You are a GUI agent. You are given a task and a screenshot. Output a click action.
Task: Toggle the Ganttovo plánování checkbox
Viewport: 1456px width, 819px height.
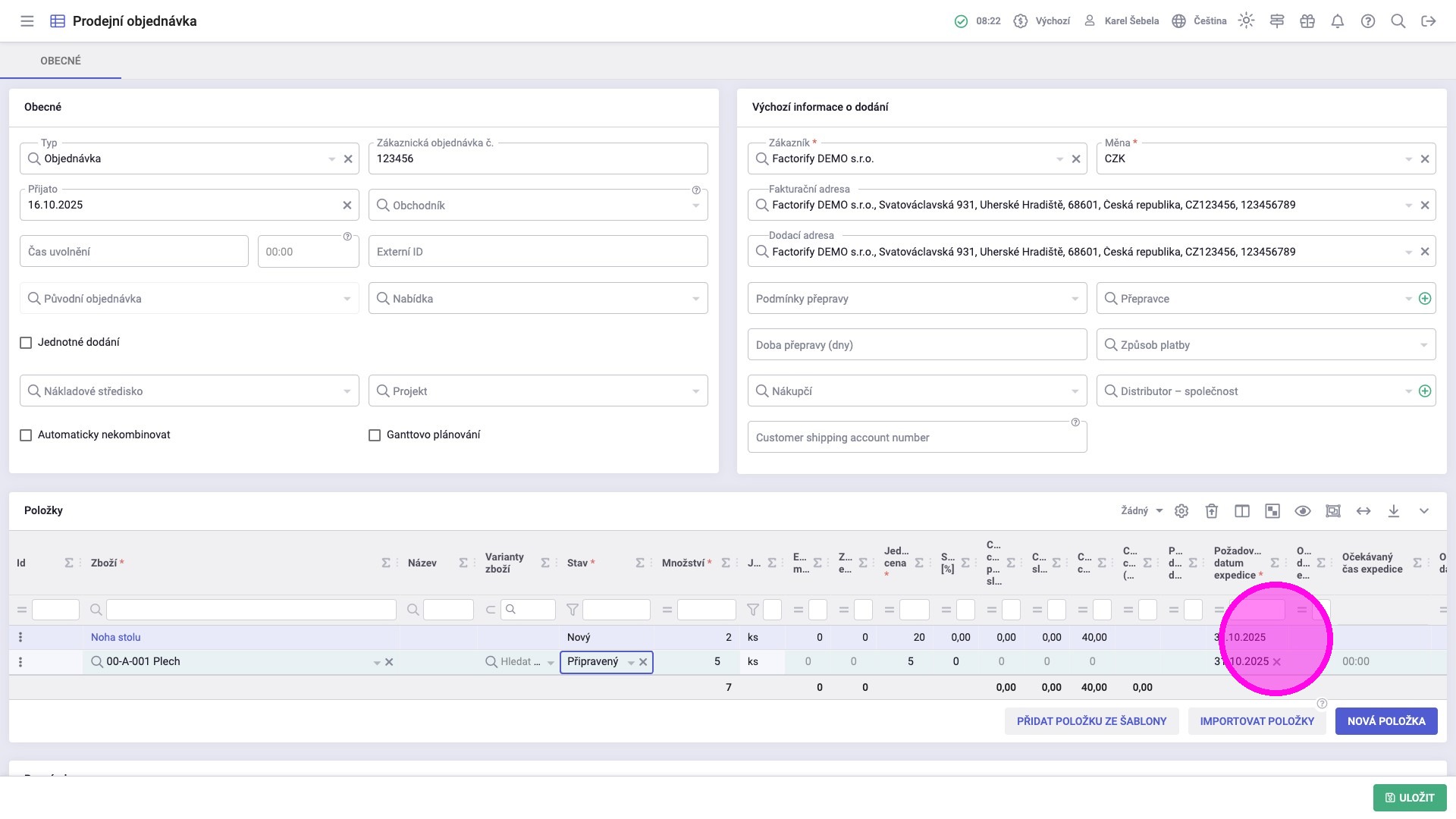(x=375, y=435)
